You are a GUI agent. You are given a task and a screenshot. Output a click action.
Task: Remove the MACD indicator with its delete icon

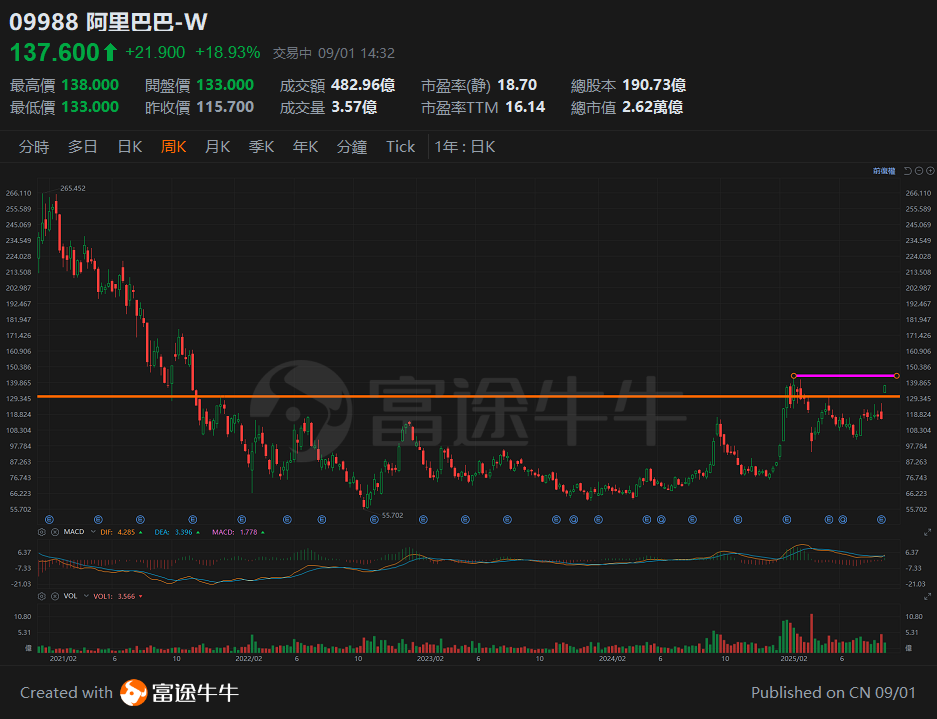point(56,531)
